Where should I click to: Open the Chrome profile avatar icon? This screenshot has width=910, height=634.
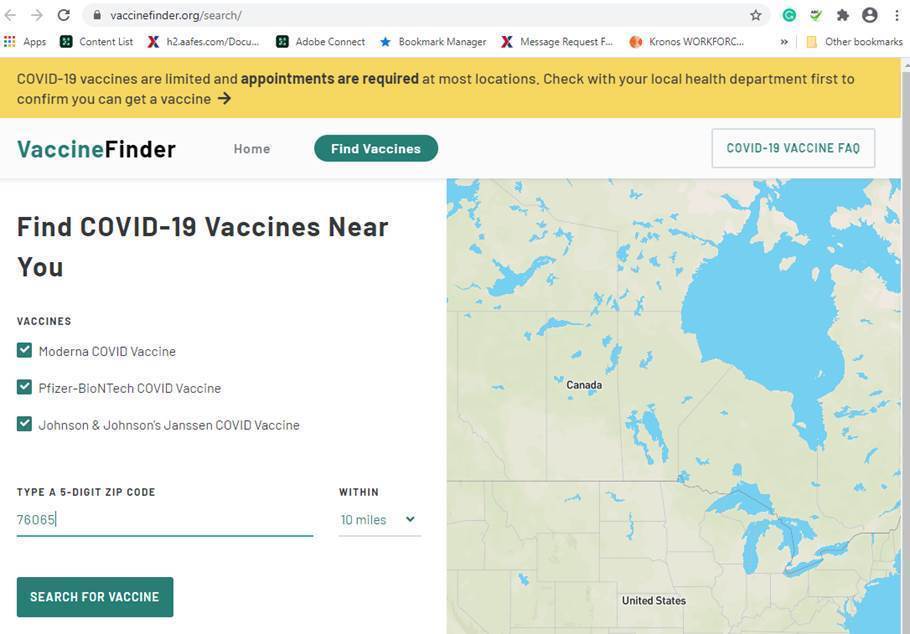[x=869, y=15]
